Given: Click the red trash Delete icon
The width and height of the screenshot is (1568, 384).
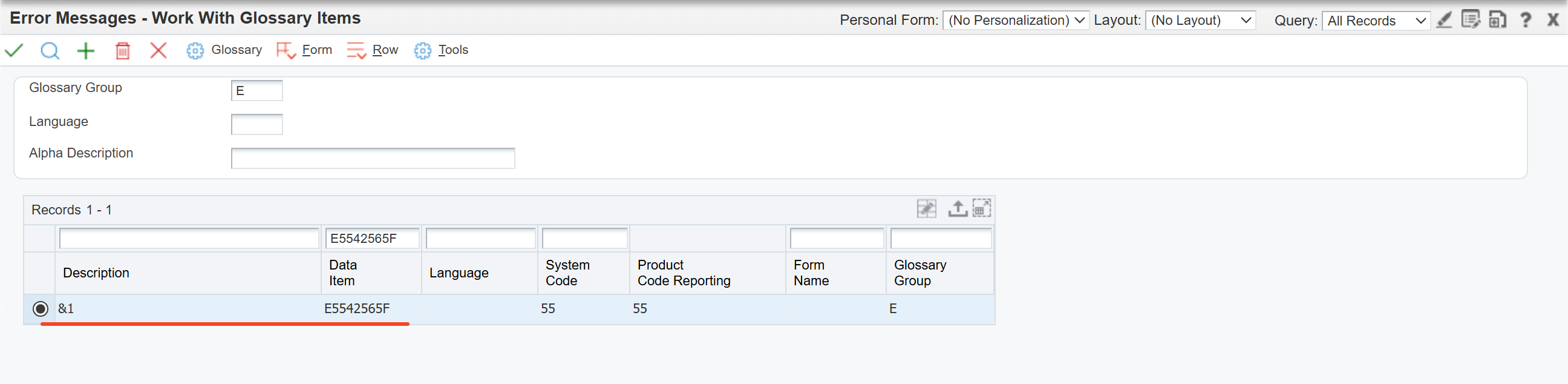Looking at the screenshot, I should tap(122, 50).
